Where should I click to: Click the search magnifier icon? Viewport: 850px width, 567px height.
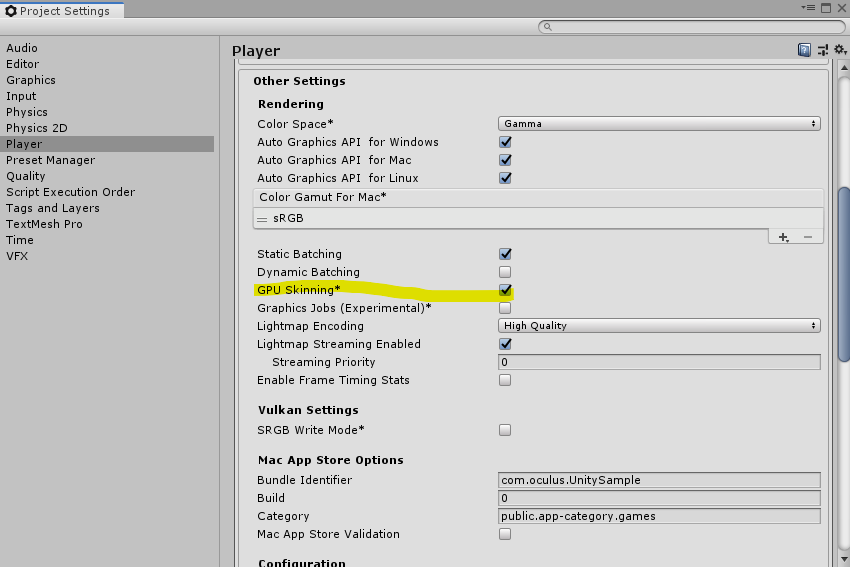point(548,27)
